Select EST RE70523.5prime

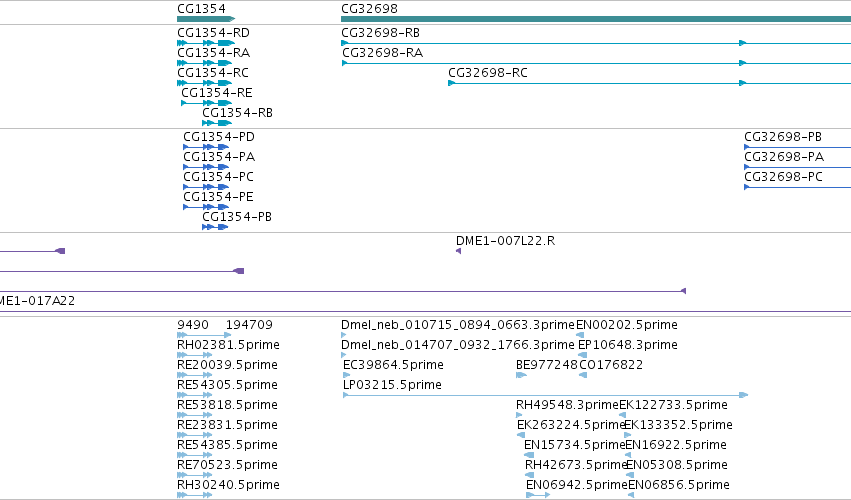pos(227,465)
